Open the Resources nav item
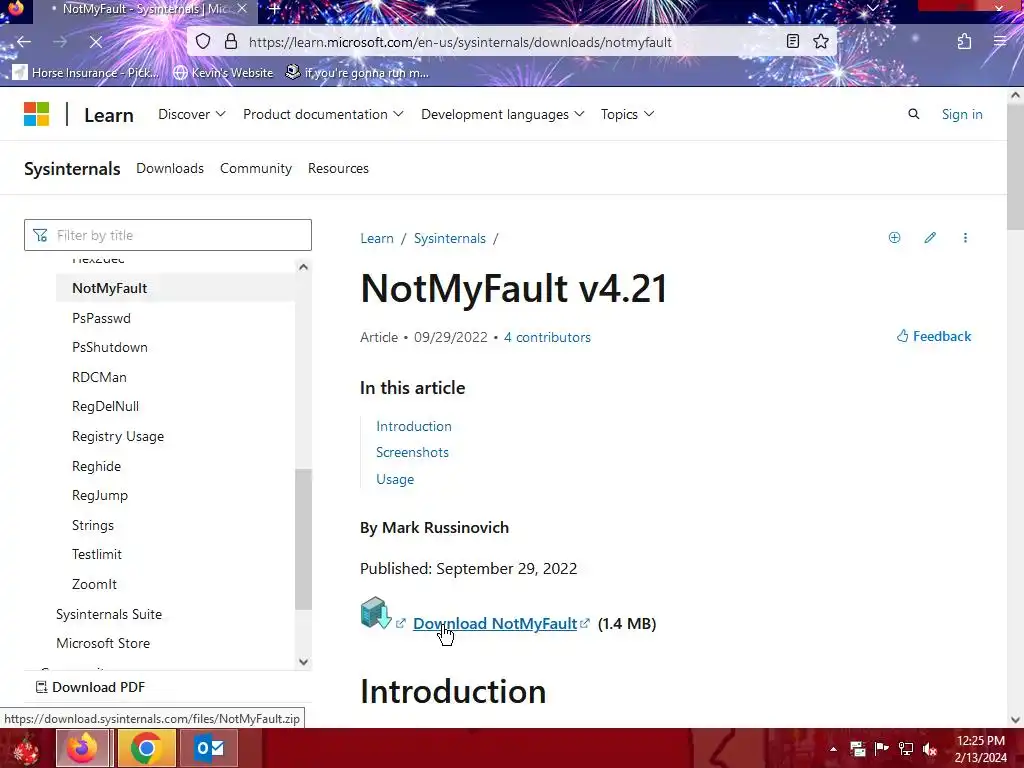Viewport: 1024px width, 768px height. [338, 168]
